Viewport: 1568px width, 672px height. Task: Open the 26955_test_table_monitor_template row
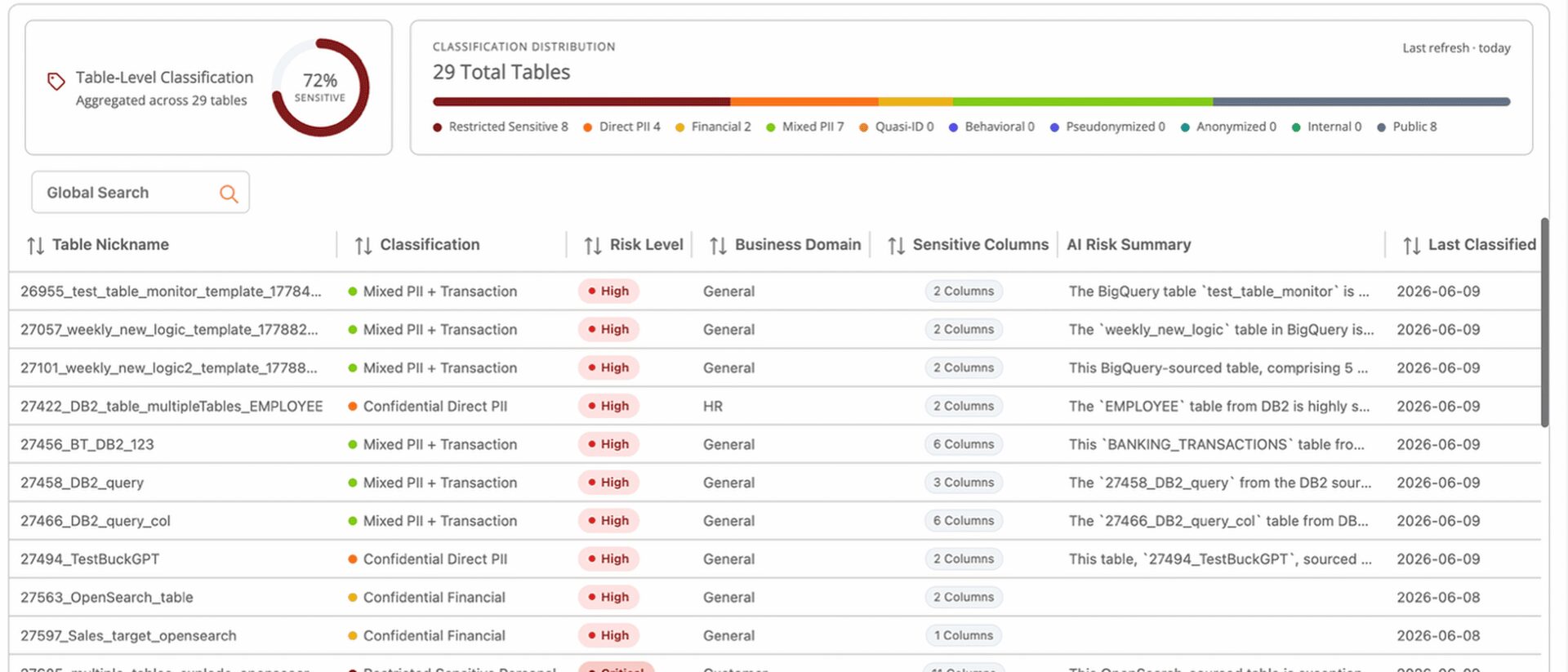click(x=774, y=291)
